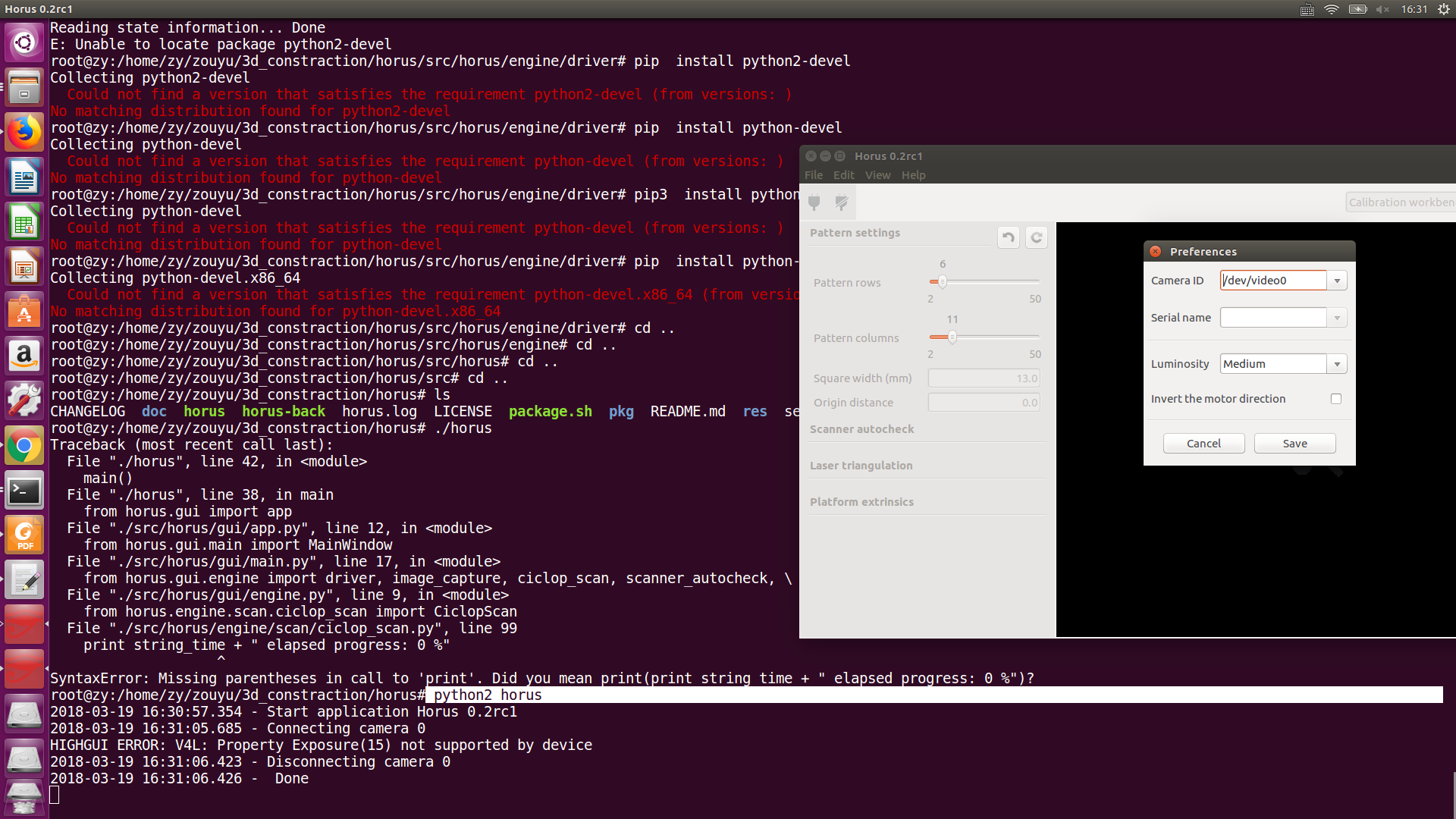Click the undo arrow in Pattern settings
This screenshot has height=819, width=1456.
[1009, 237]
